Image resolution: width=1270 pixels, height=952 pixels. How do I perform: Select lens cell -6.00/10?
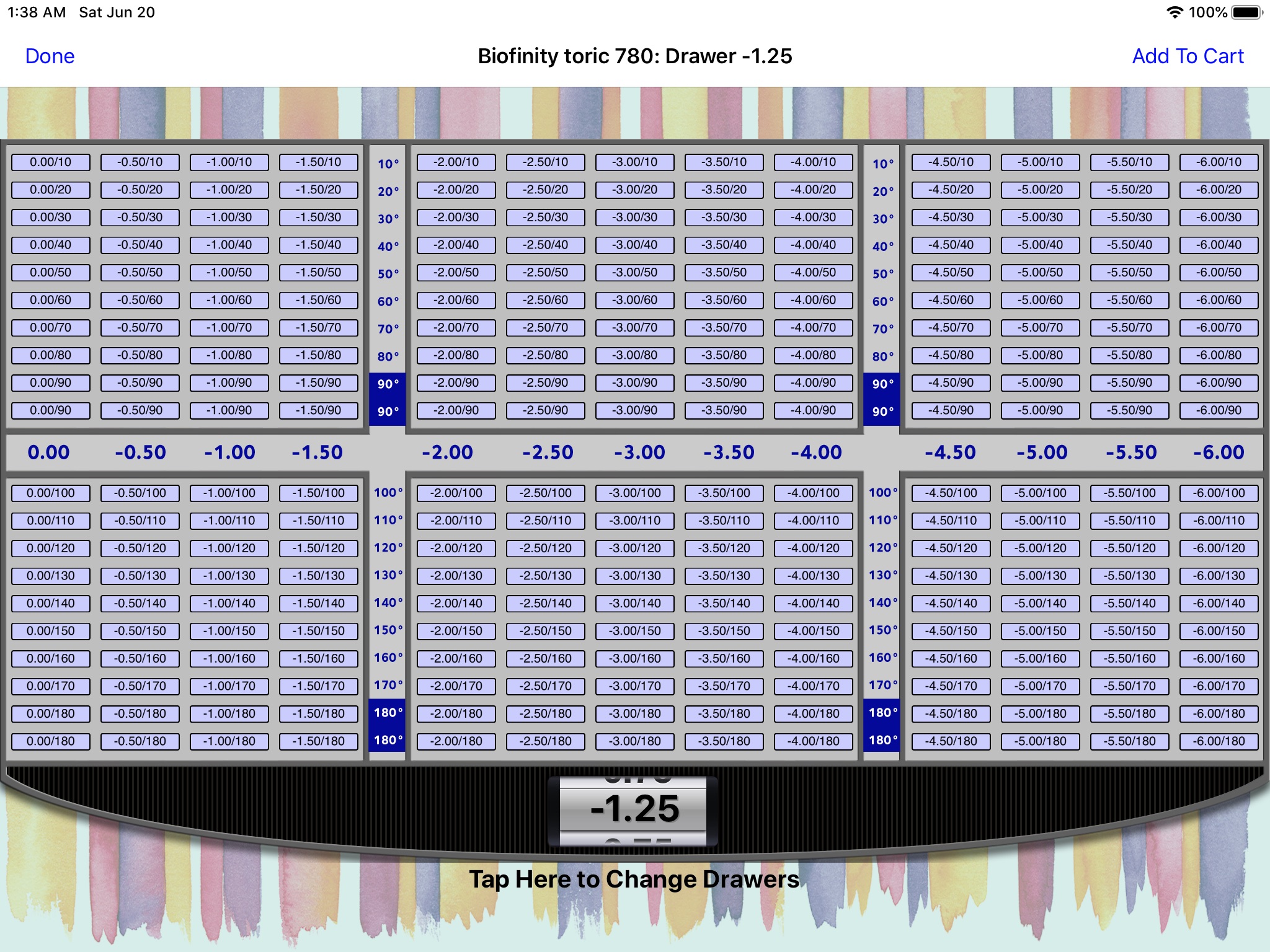(1219, 162)
